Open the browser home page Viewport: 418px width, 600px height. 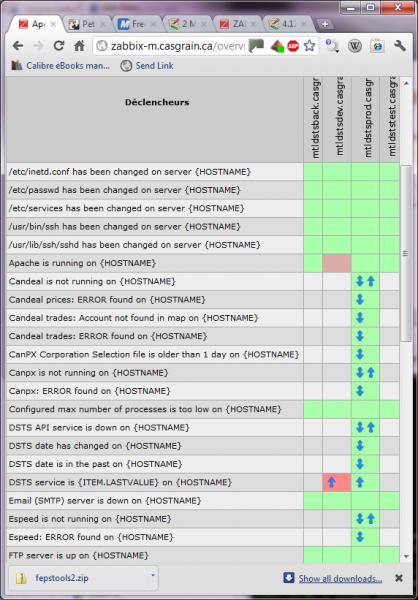[x=79, y=46]
